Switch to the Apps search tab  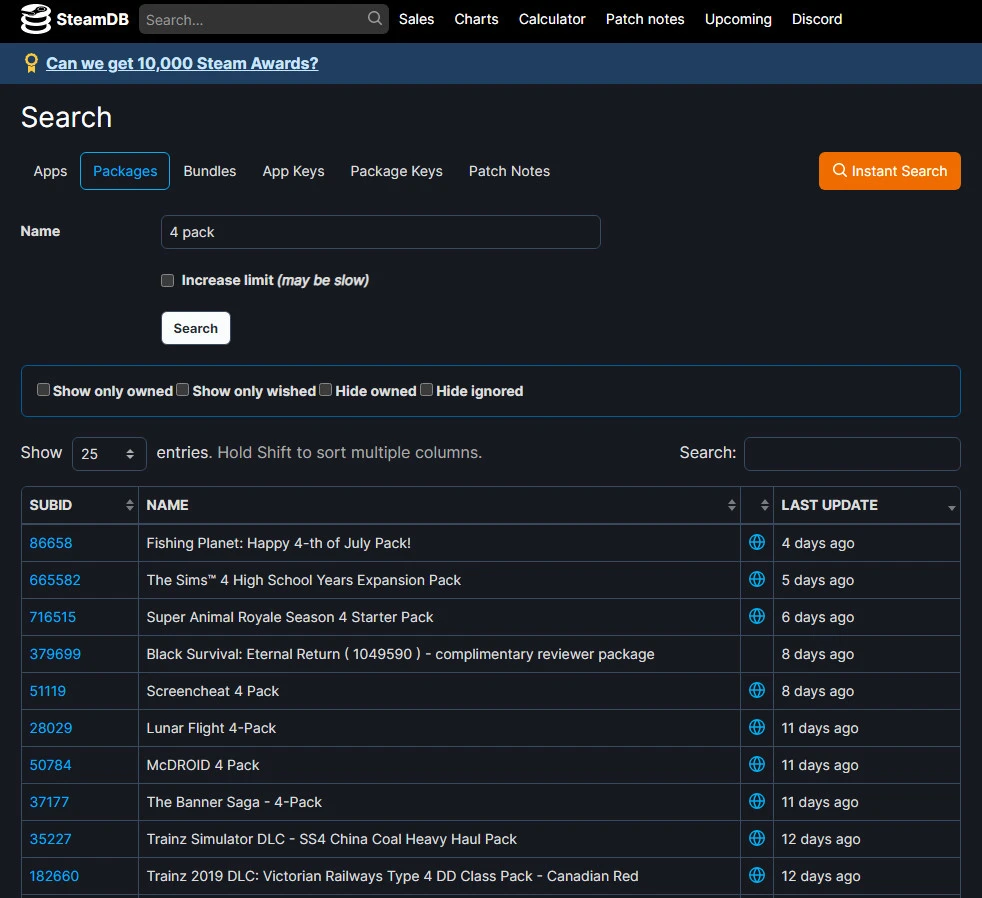click(50, 171)
